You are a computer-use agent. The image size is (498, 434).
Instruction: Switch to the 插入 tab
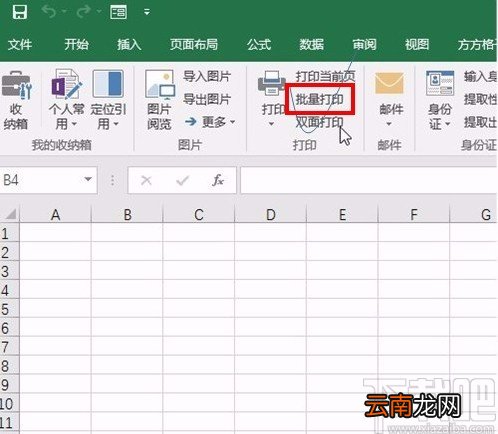point(129,44)
